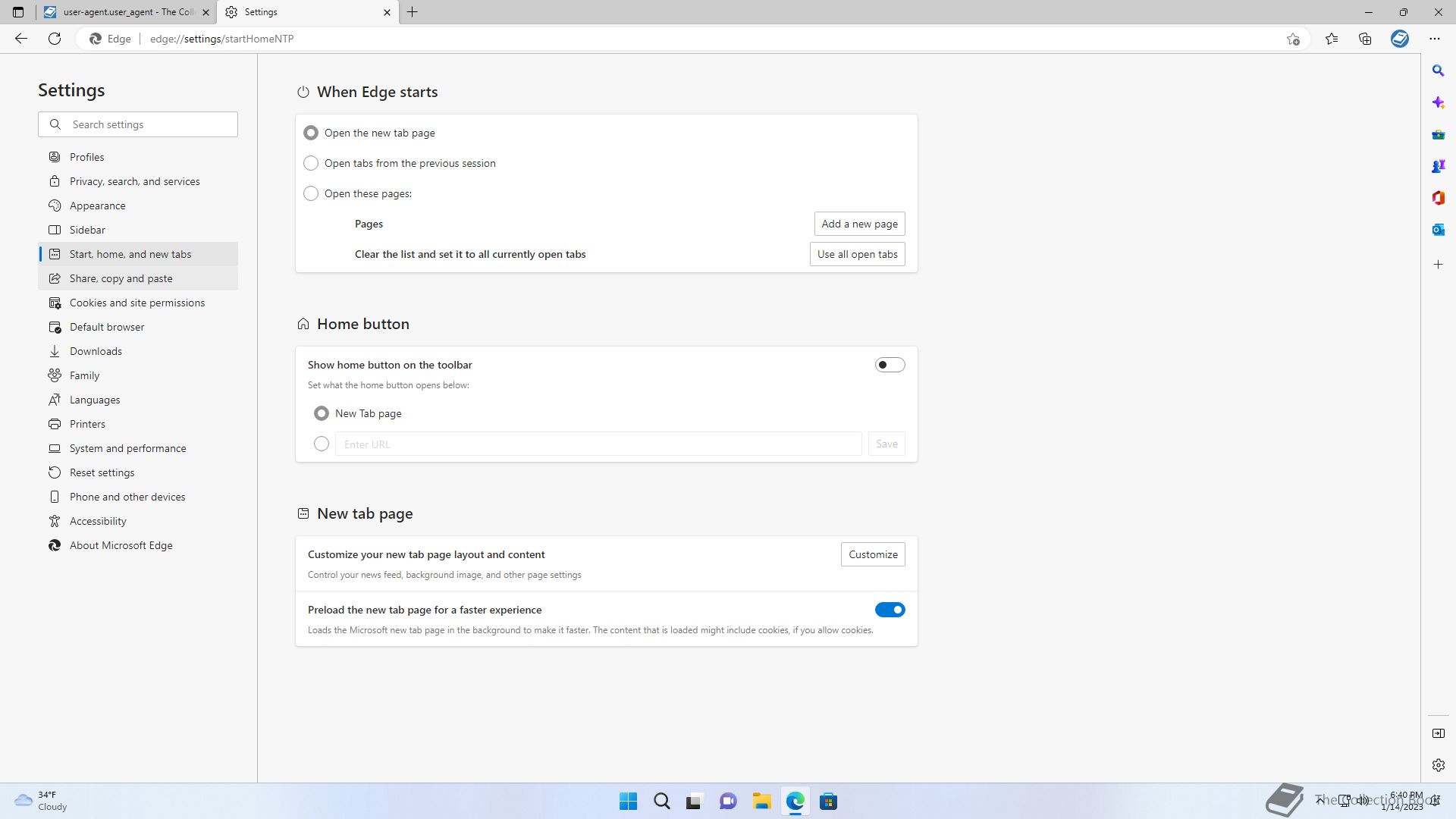Open the Collections icon in toolbar
This screenshot has height=819, width=1456.
click(x=1365, y=39)
